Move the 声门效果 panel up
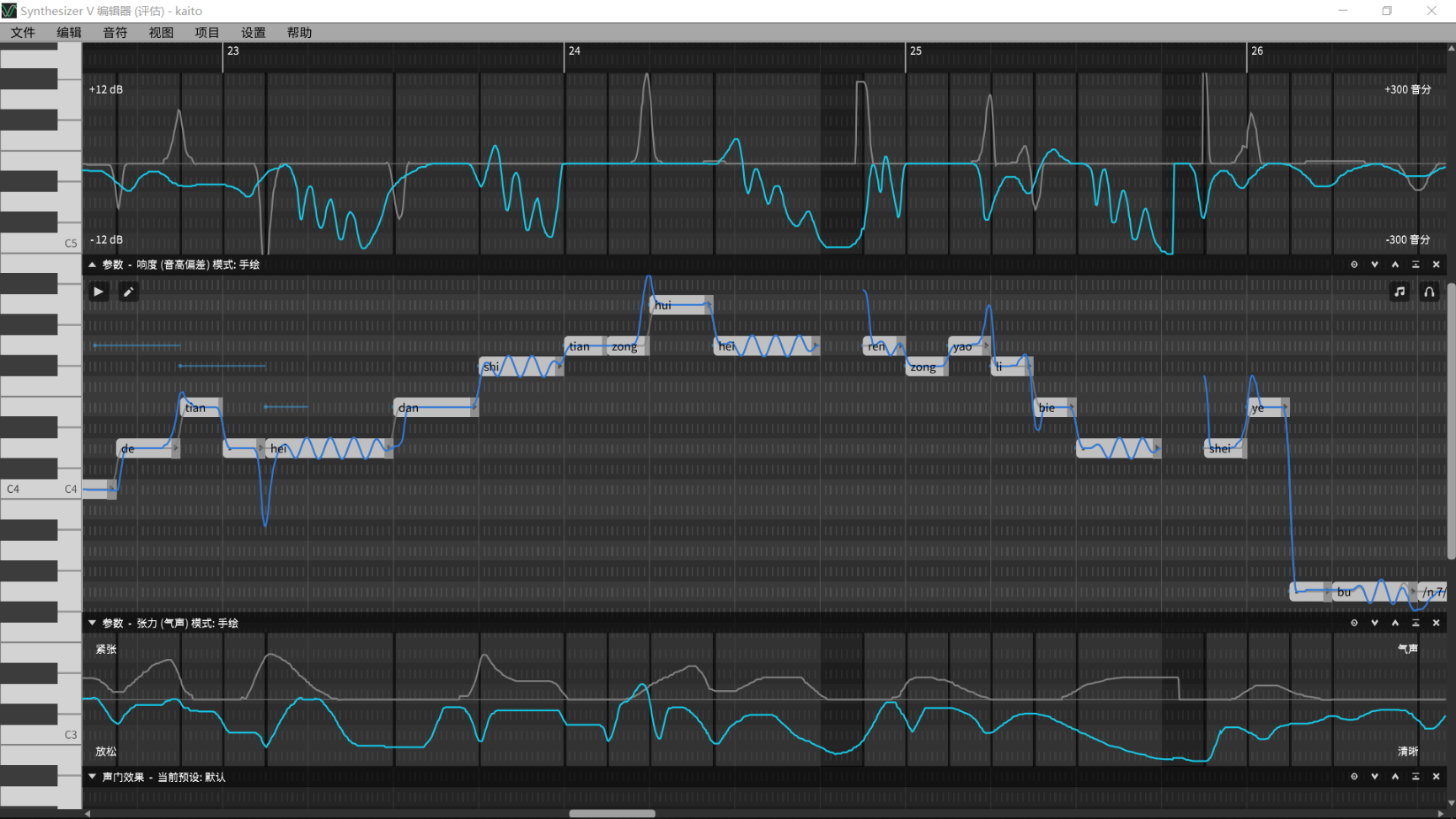1456x819 pixels. (1395, 777)
